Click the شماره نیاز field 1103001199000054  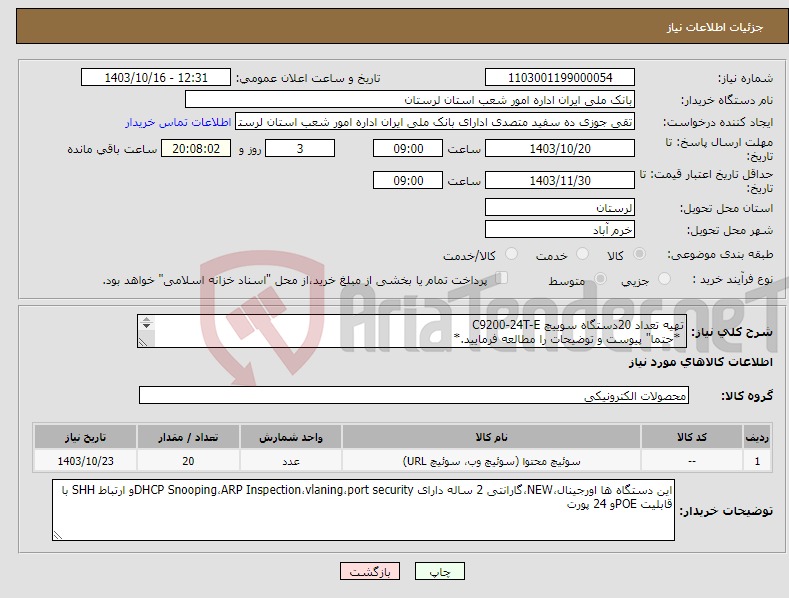(x=560, y=78)
